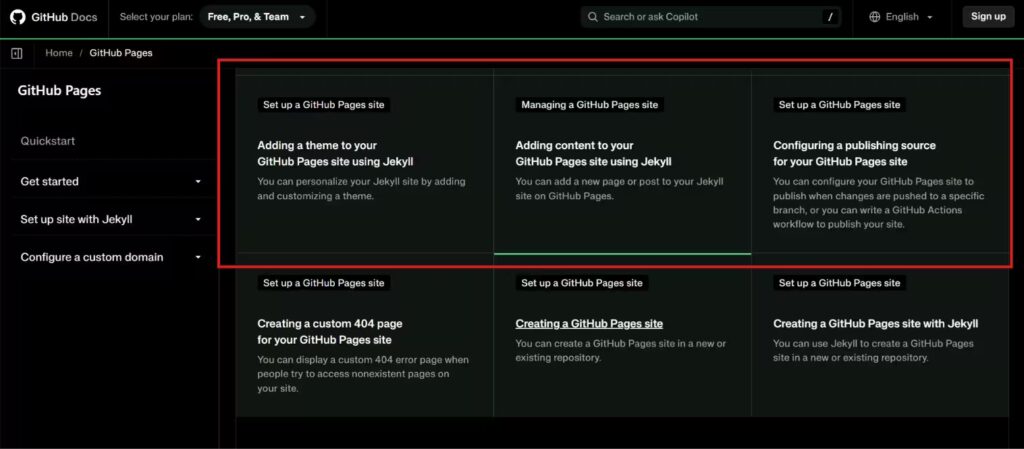Open Creating a GitHub Pages site with Jekyll
The width and height of the screenshot is (1024, 449).
click(876, 324)
